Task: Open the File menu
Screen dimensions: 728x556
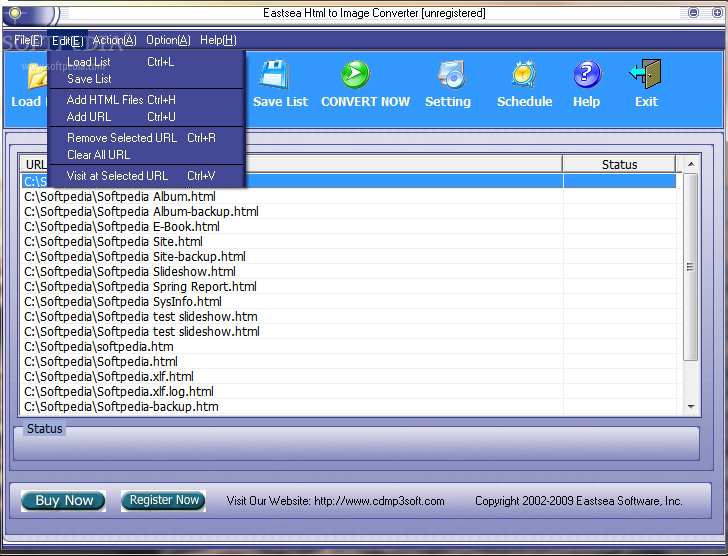Action: tap(28, 40)
